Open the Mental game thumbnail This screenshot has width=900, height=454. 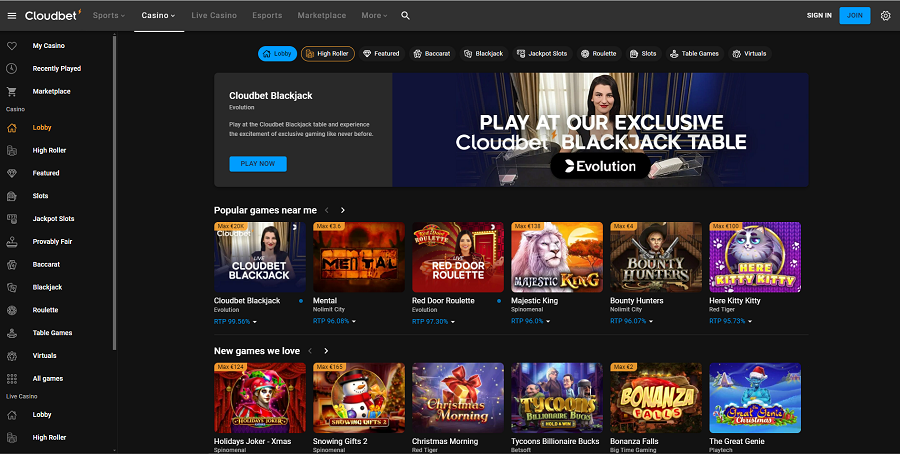(x=359, y=257)
